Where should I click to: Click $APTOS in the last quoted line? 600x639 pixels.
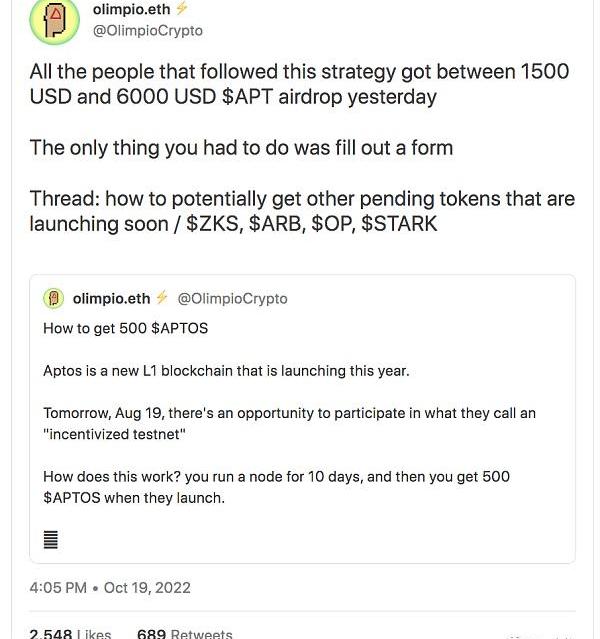tap(72, 498)
